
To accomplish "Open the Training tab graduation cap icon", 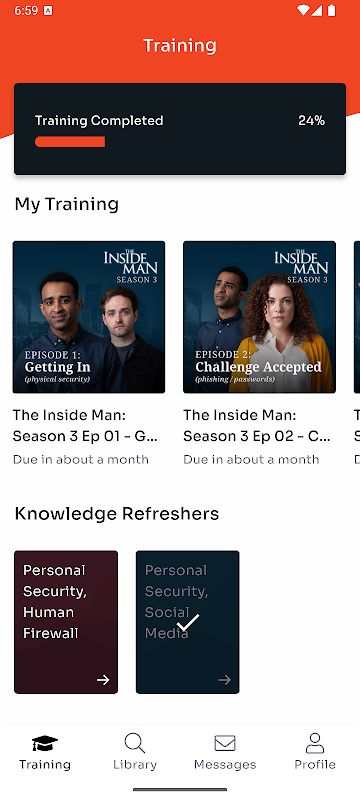I will (x=45, y=743).
